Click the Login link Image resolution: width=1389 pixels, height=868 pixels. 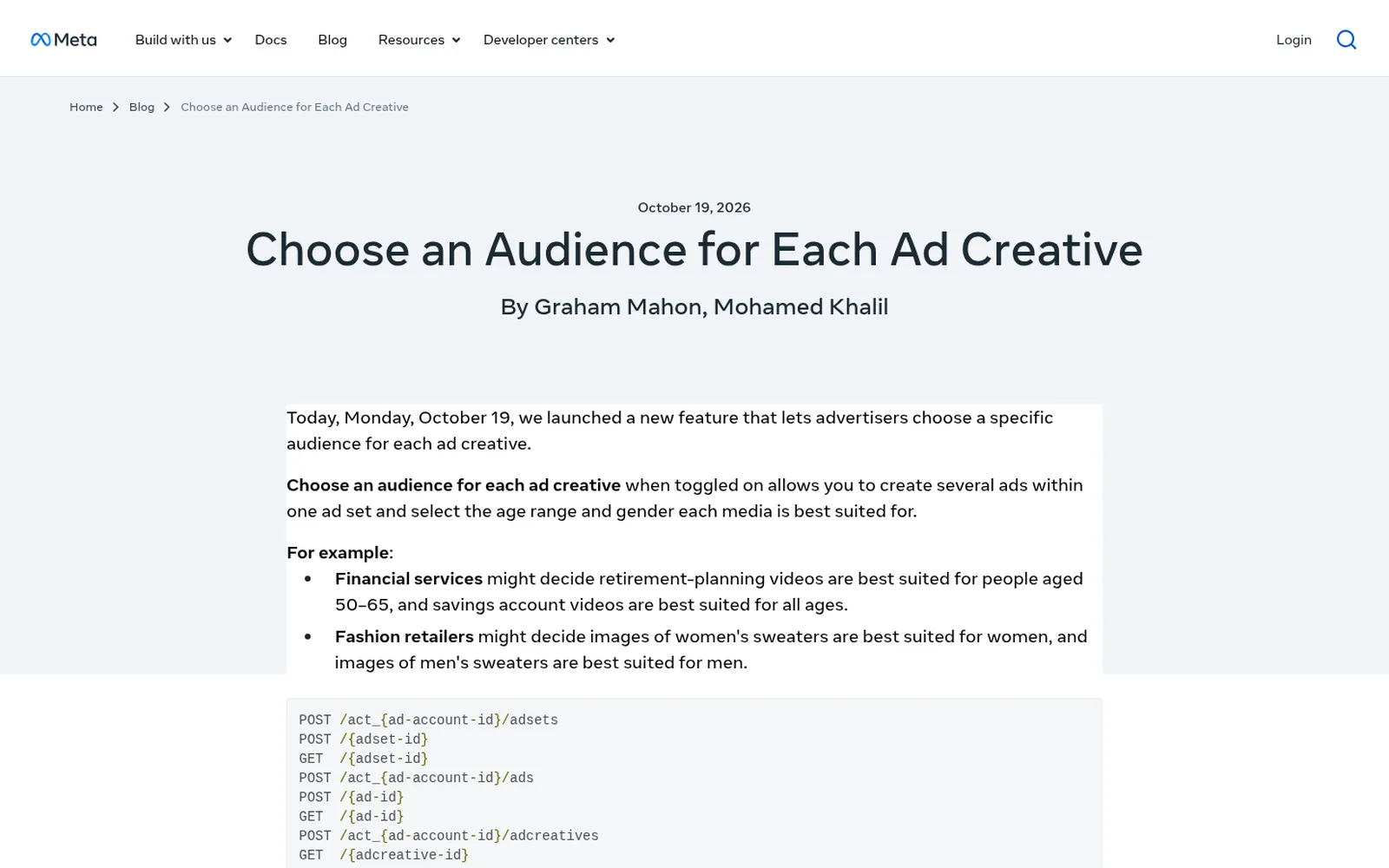point(1294,40)
